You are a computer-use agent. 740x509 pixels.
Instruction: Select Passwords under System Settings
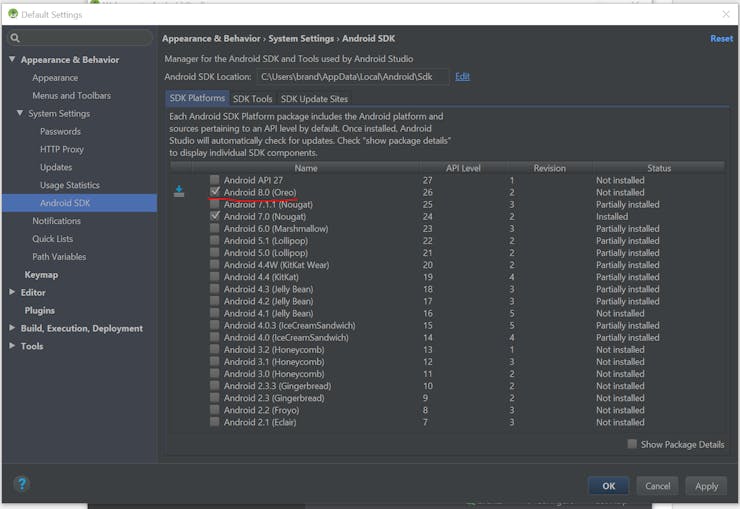pos(60,131)
